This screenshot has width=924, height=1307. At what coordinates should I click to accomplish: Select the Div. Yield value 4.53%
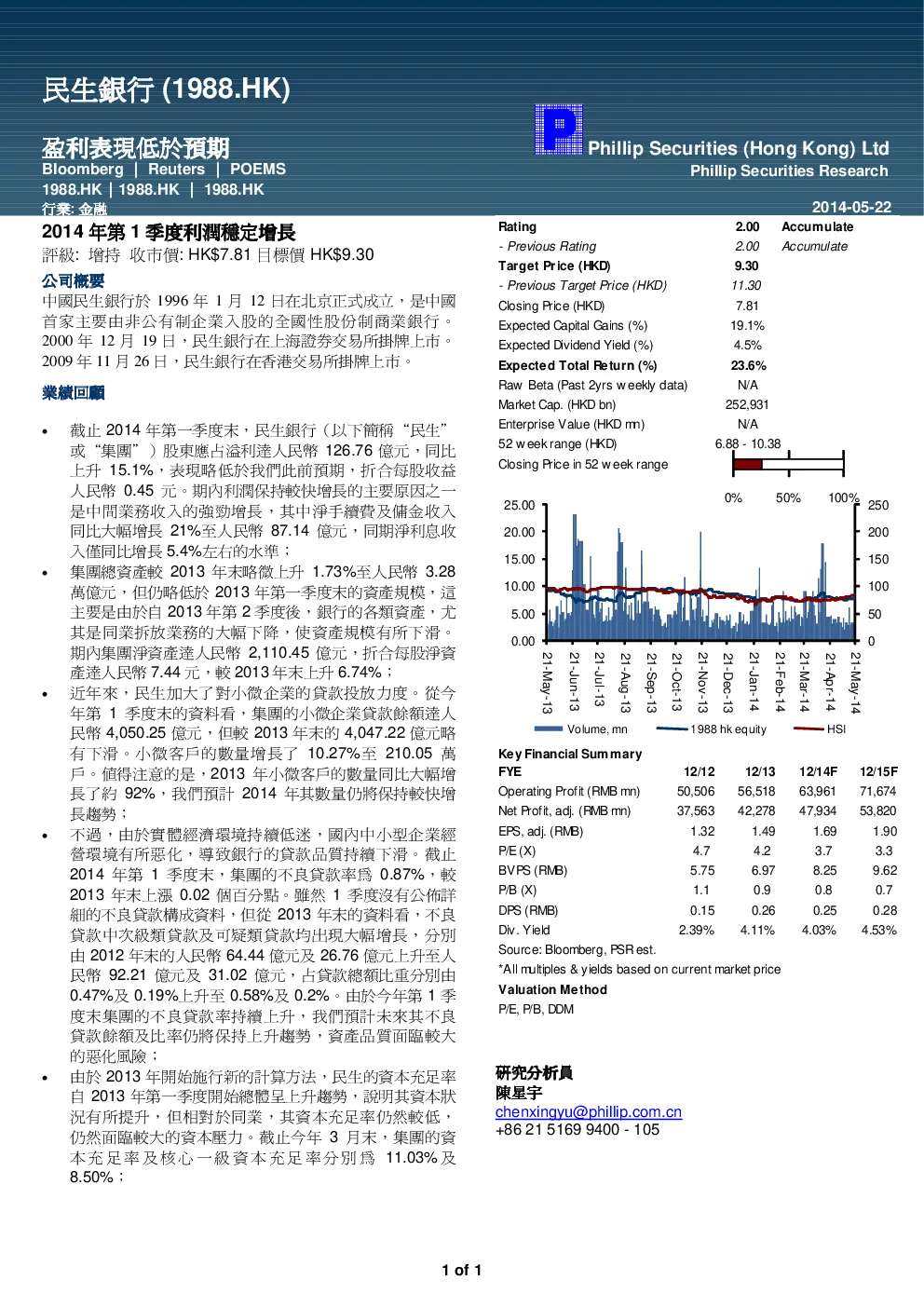tap(878, 930)
